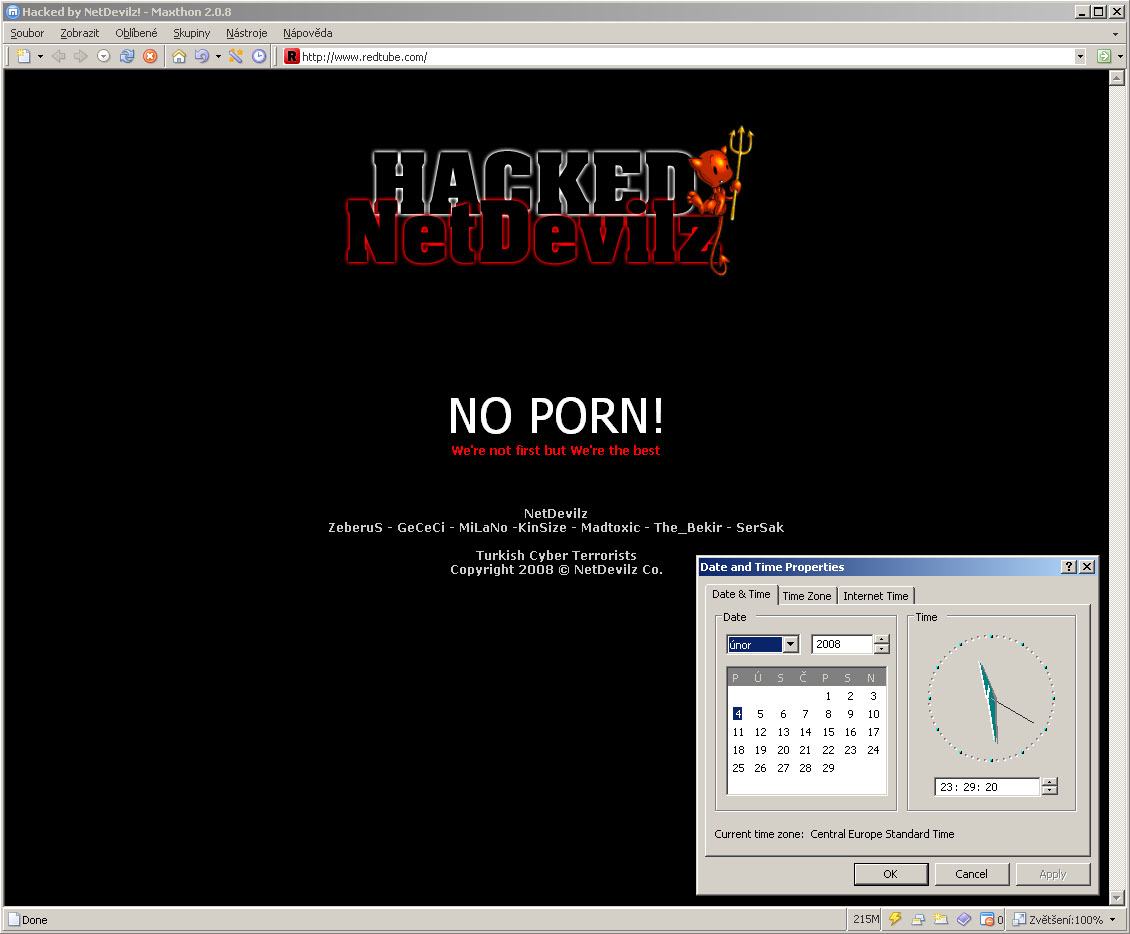Select highlighted day 4 in calendar
This screenshot has width=1130, height=934.
[737, 714]
